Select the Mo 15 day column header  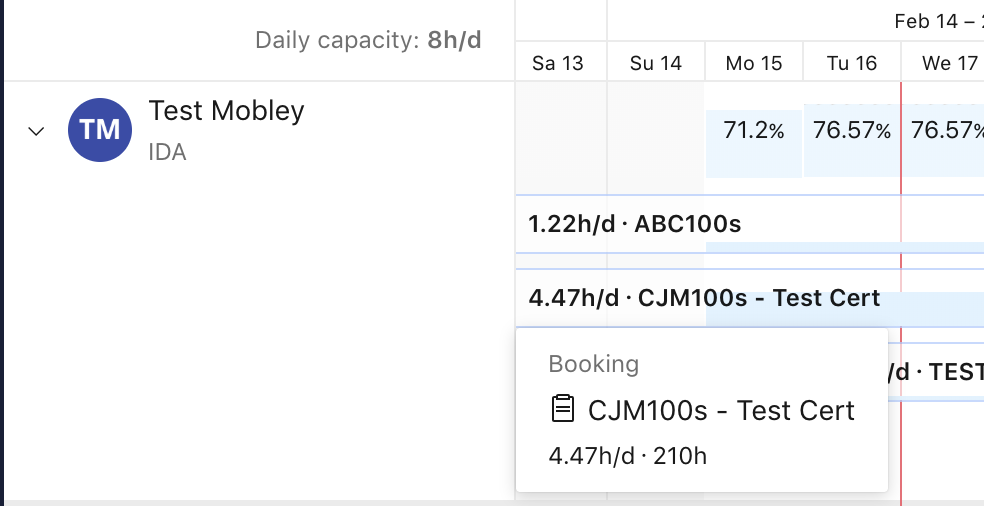pos(754,63)
